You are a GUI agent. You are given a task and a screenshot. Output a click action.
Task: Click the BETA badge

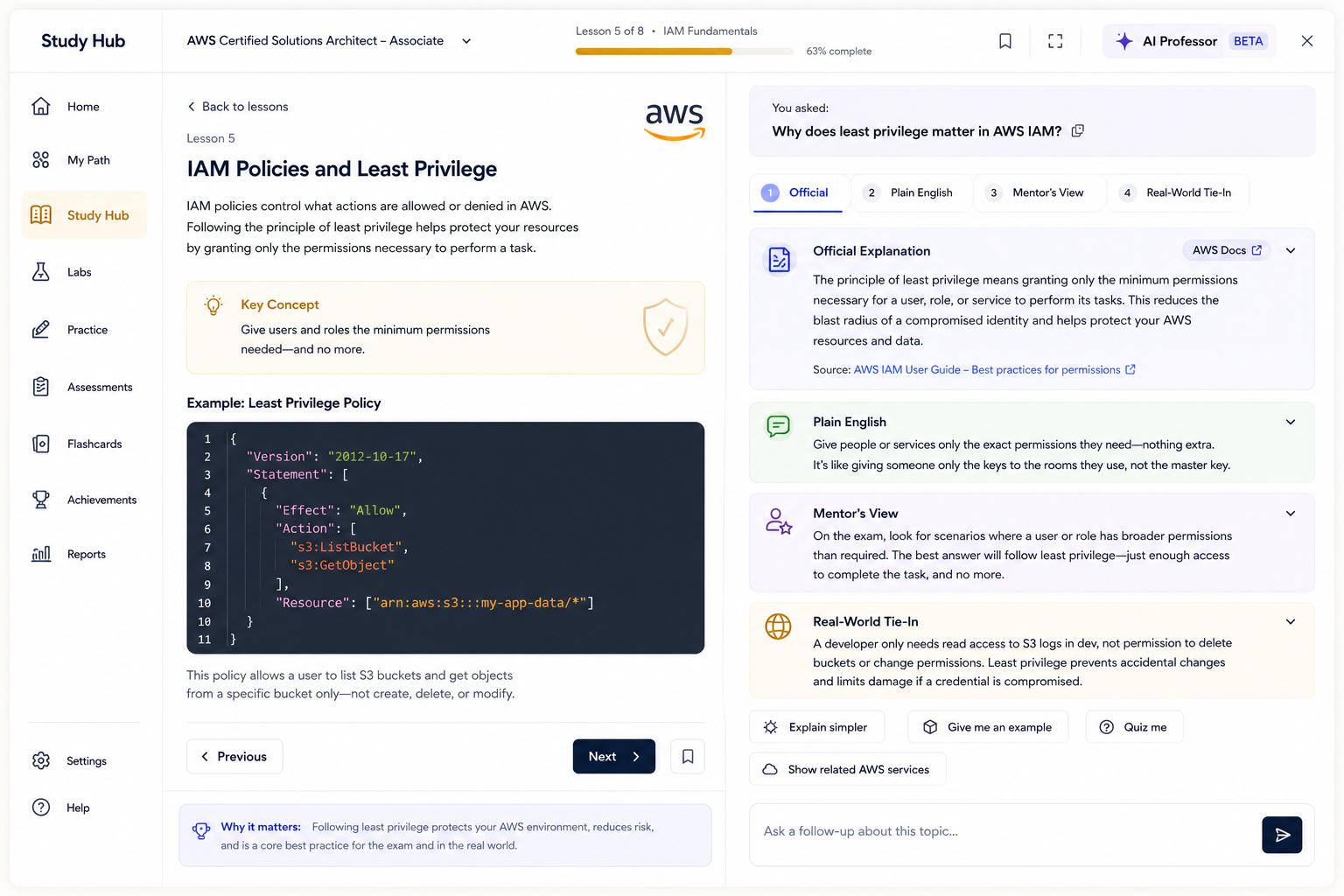pyautogui.click(x=1248, y=41)
